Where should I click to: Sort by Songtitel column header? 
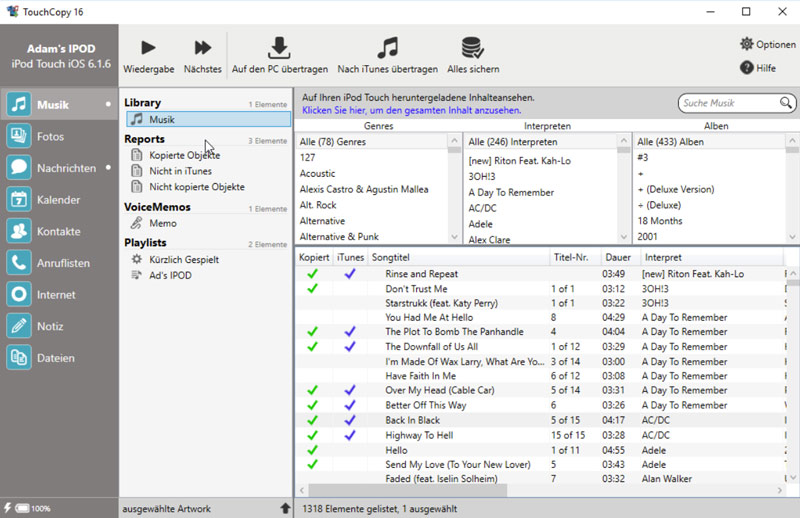coord(458,257)
